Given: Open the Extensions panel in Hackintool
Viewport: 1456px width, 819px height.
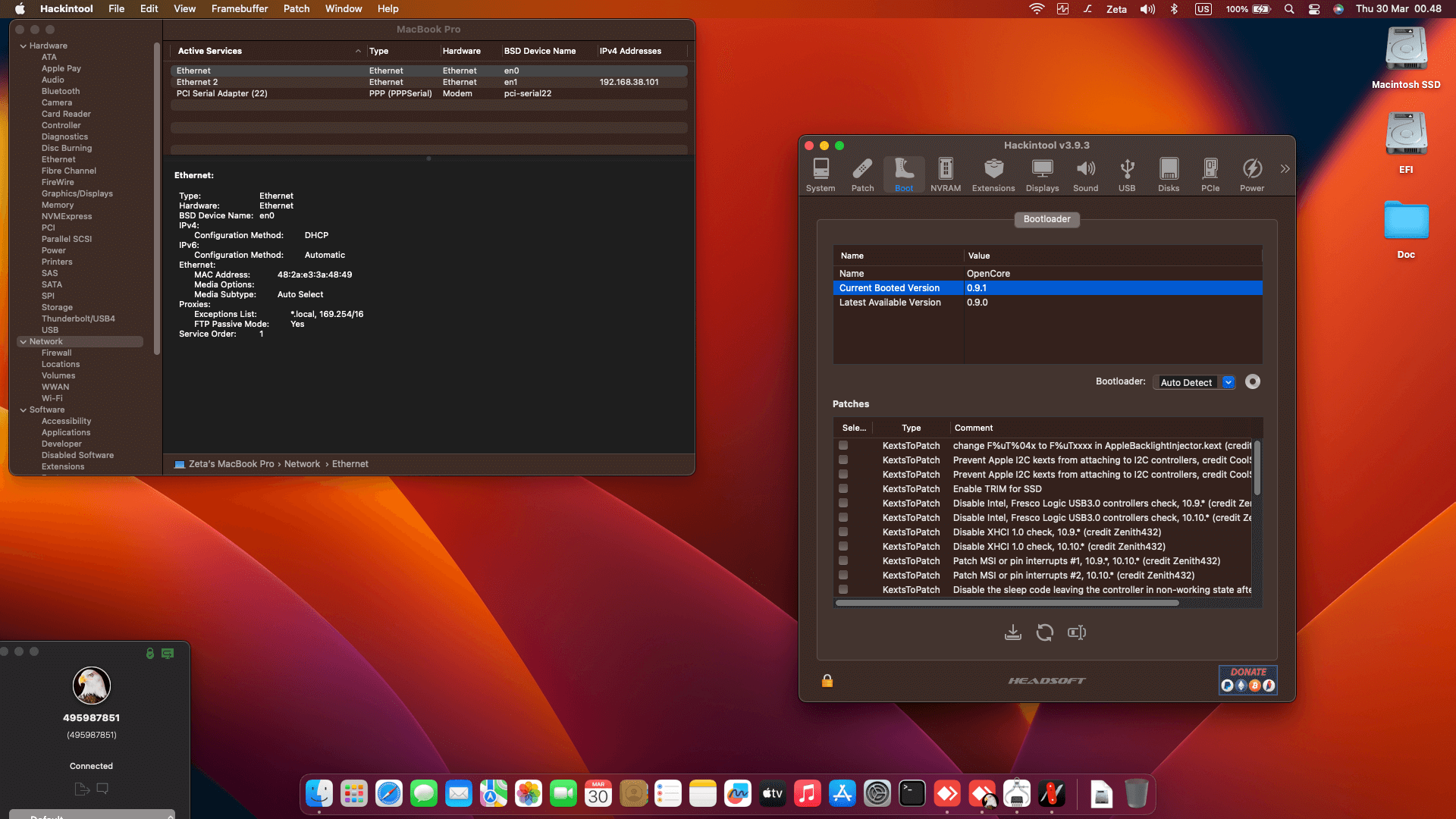Looking at the screenshot, I should 993,174.
